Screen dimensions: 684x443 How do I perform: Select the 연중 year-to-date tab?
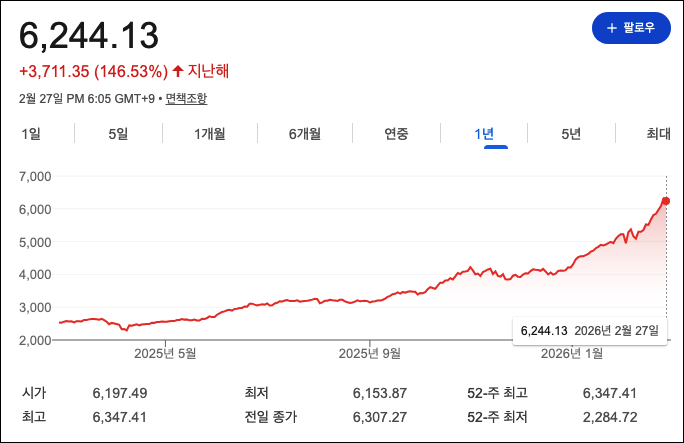(x=396, y=134)
